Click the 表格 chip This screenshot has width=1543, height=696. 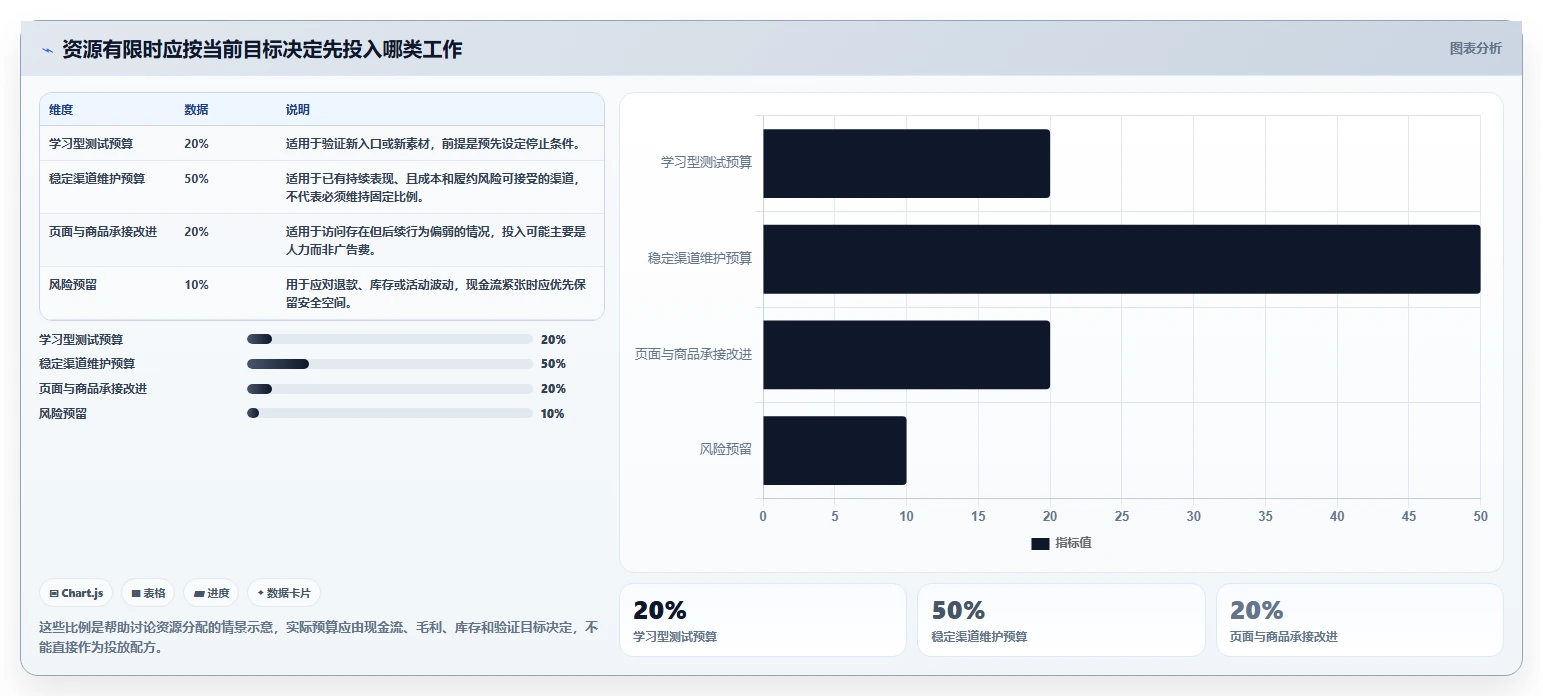coord(148,593)
